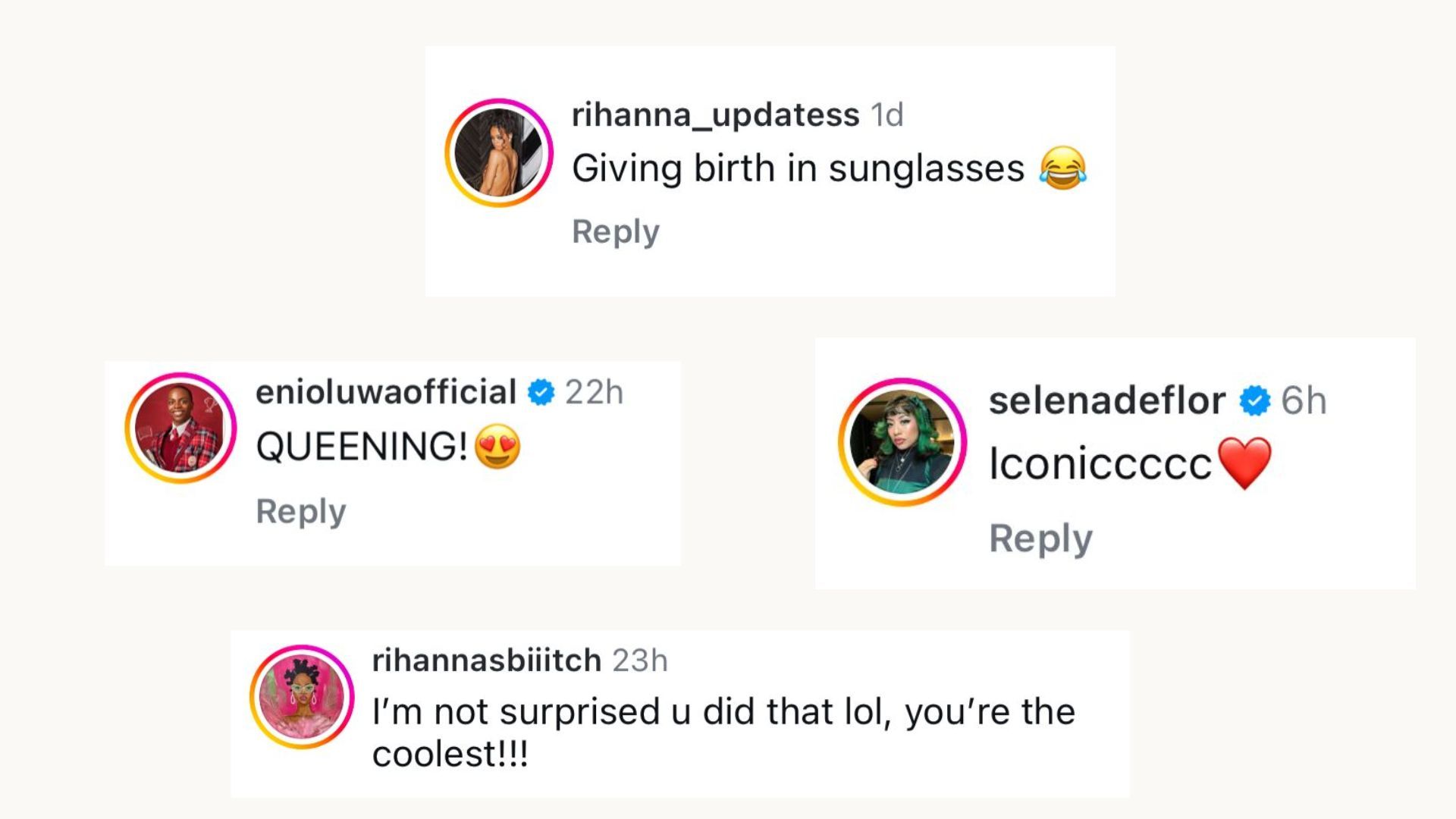Click the red heart emoji
The width and height of the screenshot is (1456, 819).
tap(1244, 463)
